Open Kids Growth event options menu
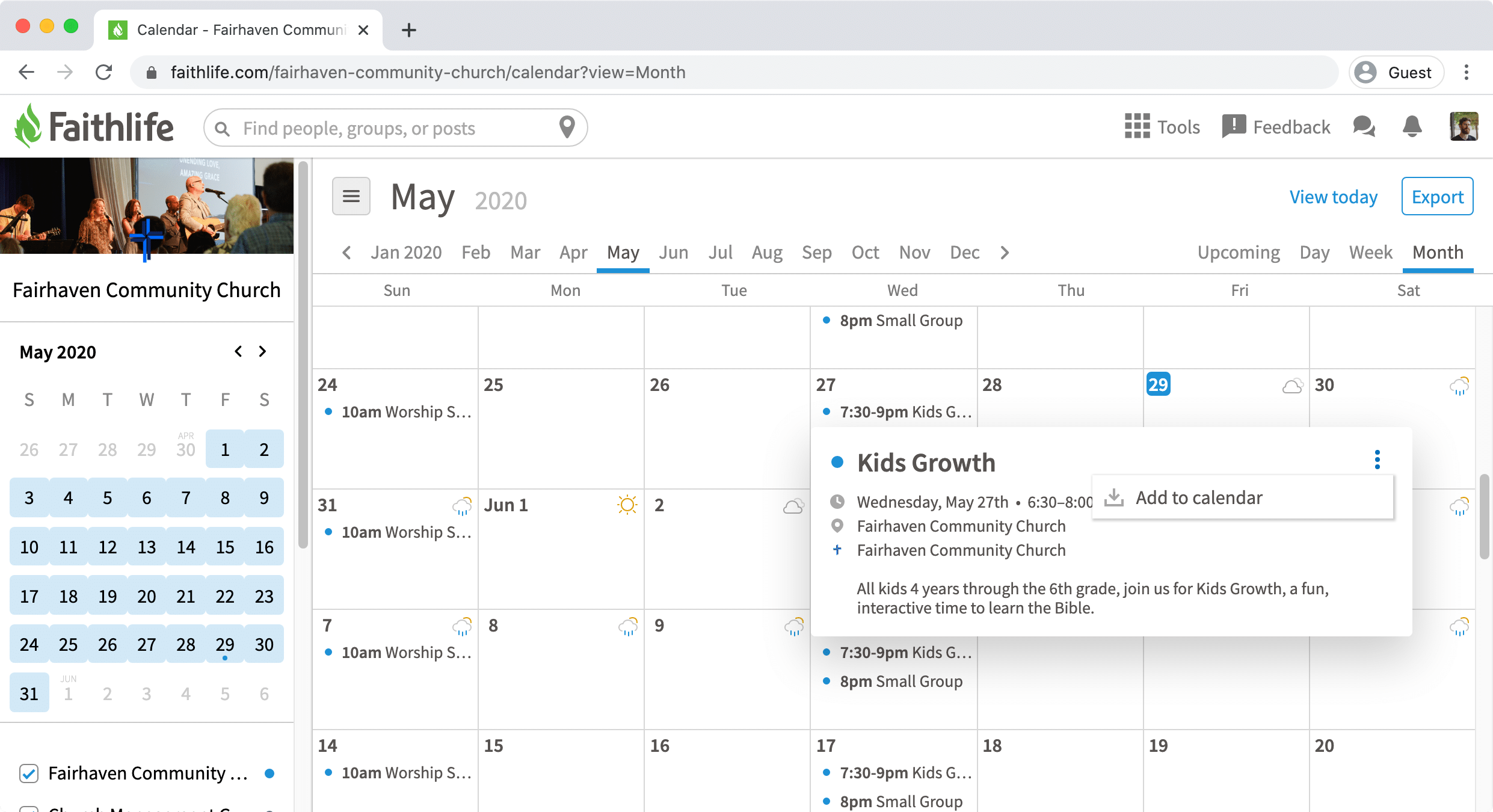Image resolution: width=1493 pixels, height=812 pixels. [x=1377, y=460]
